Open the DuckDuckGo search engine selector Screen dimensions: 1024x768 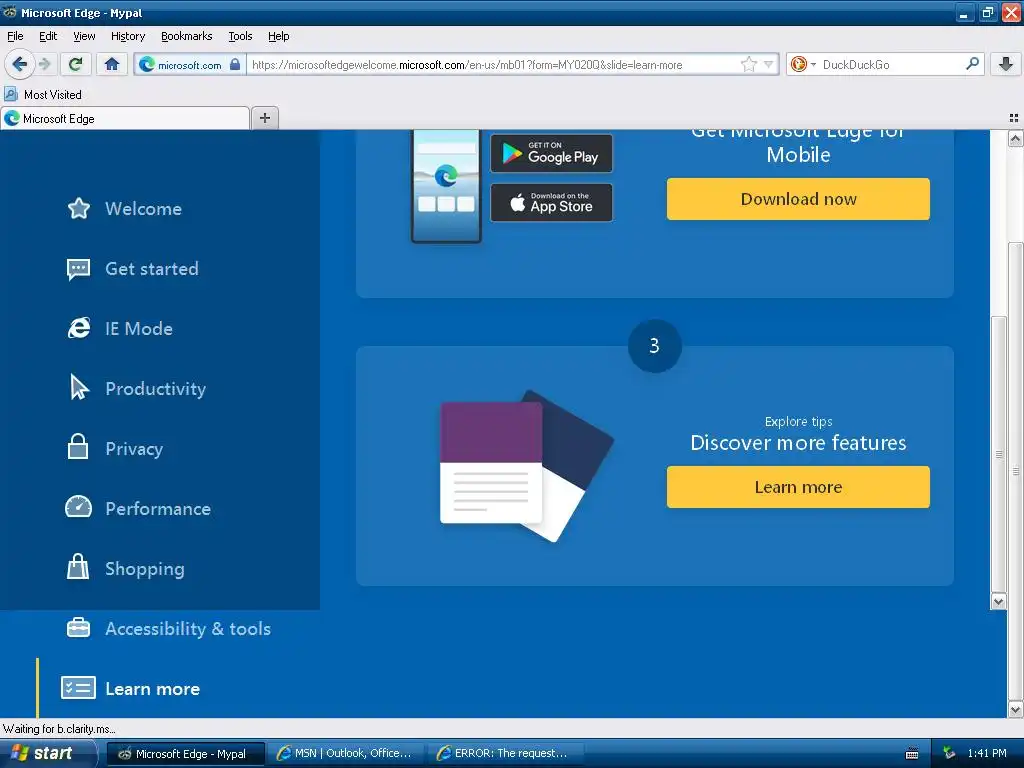(x=803, y=64)
